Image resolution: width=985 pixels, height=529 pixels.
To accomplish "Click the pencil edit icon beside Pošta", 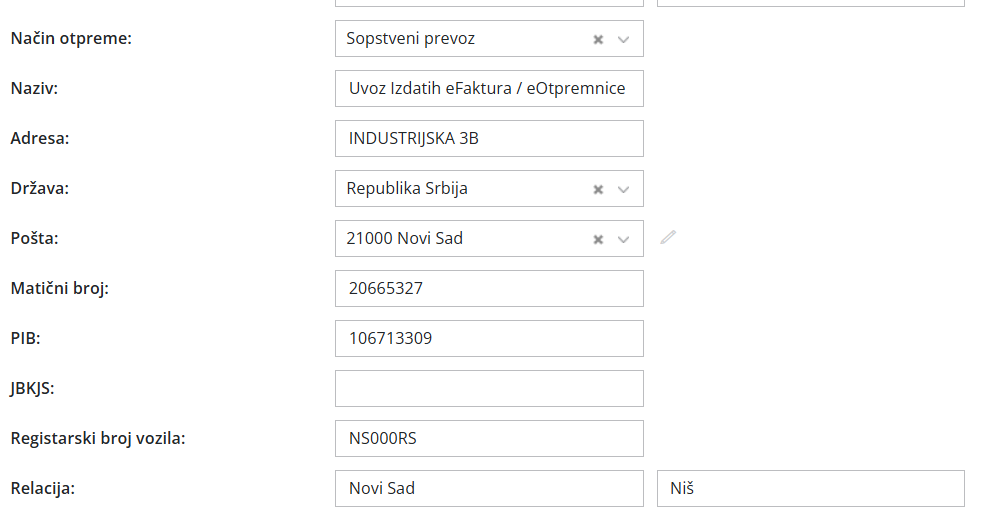I will [x=668, y=238].
